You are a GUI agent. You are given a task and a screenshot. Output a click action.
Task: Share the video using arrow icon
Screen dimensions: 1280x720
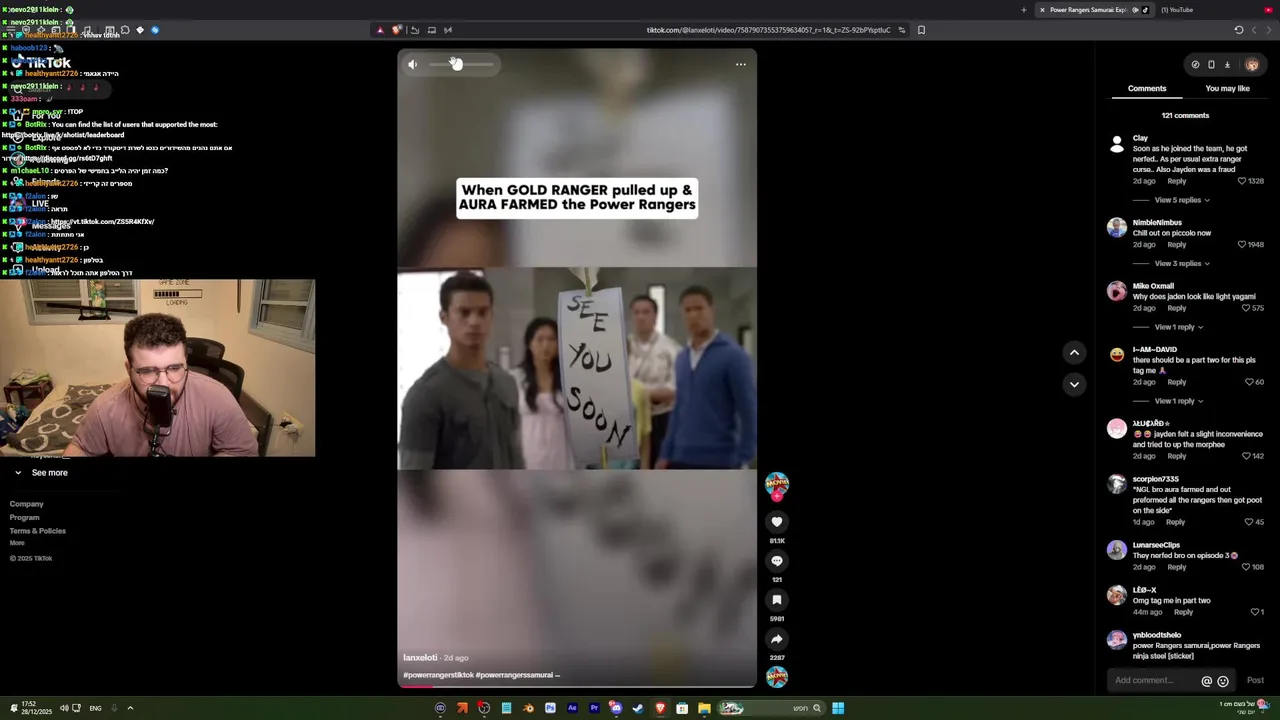point(777,639)
